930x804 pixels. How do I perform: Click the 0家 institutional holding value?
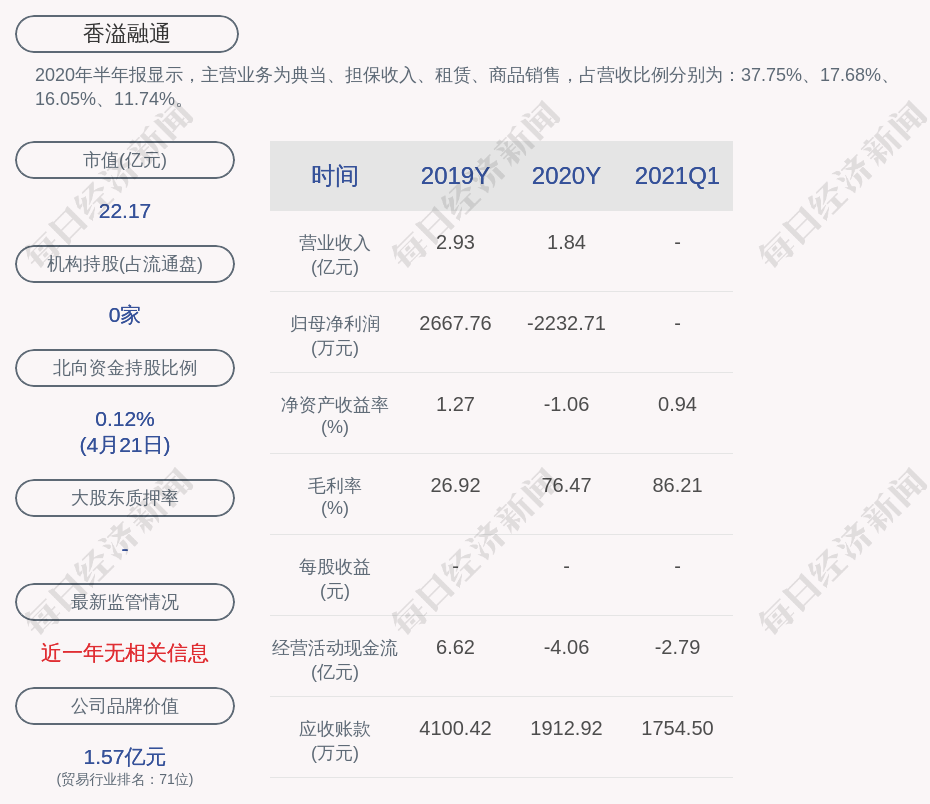(x=125, y=315)
